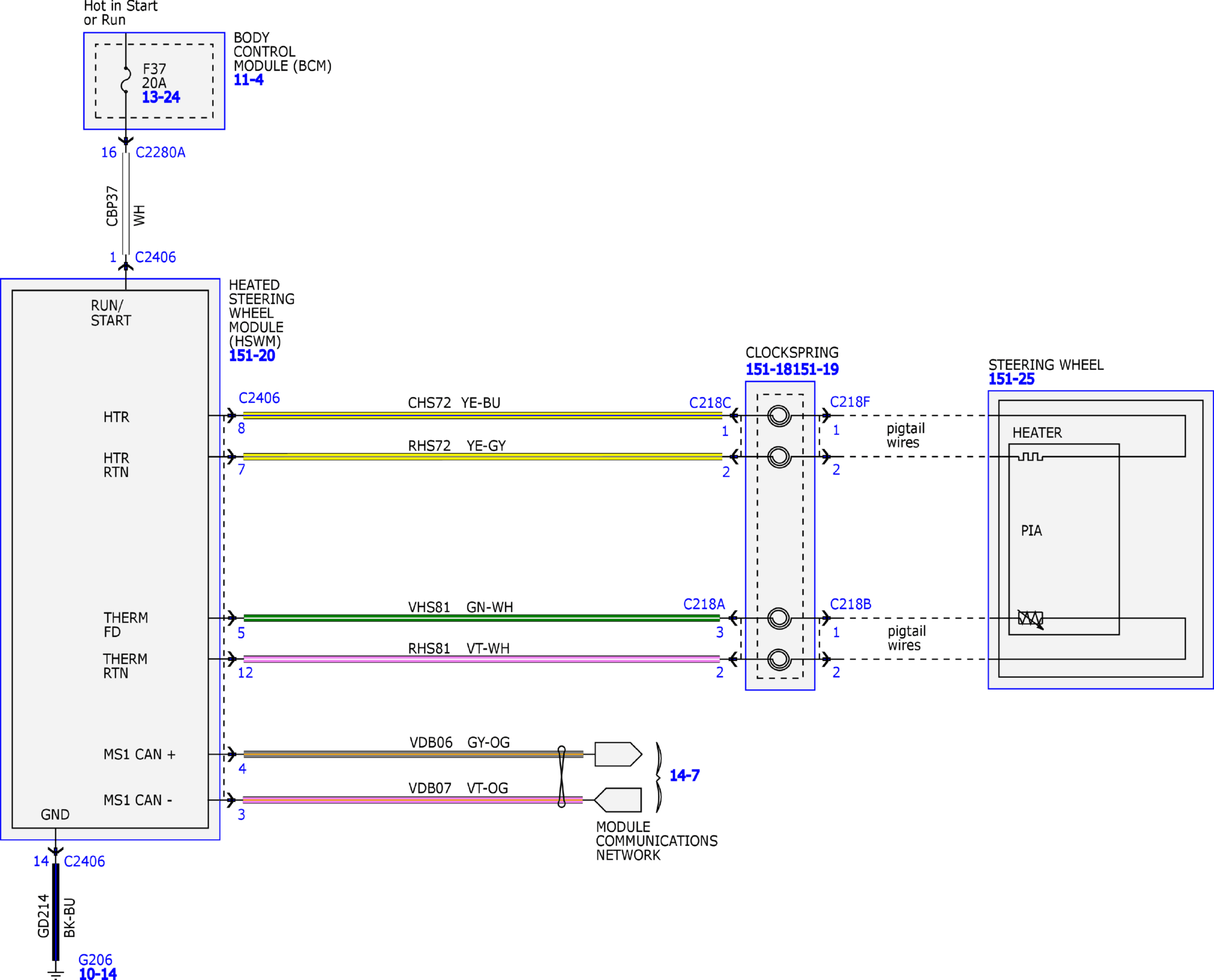Screen dimensions: 1214x980
Task: Click the top clockspring coil on CHS72 circuit
Action: 779,416
